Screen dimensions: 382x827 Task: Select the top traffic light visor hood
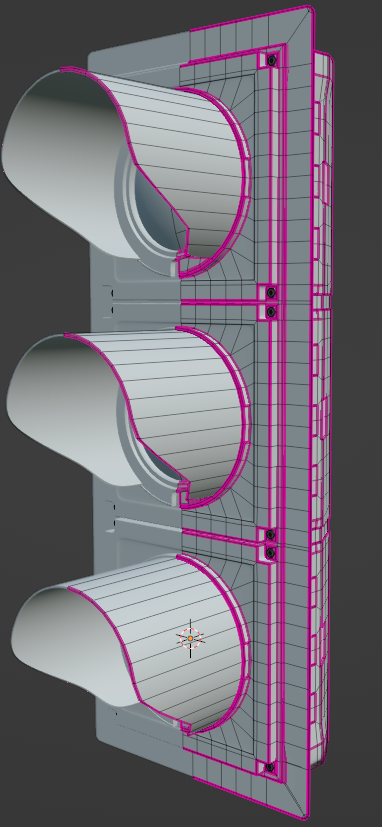pos(126,171)
